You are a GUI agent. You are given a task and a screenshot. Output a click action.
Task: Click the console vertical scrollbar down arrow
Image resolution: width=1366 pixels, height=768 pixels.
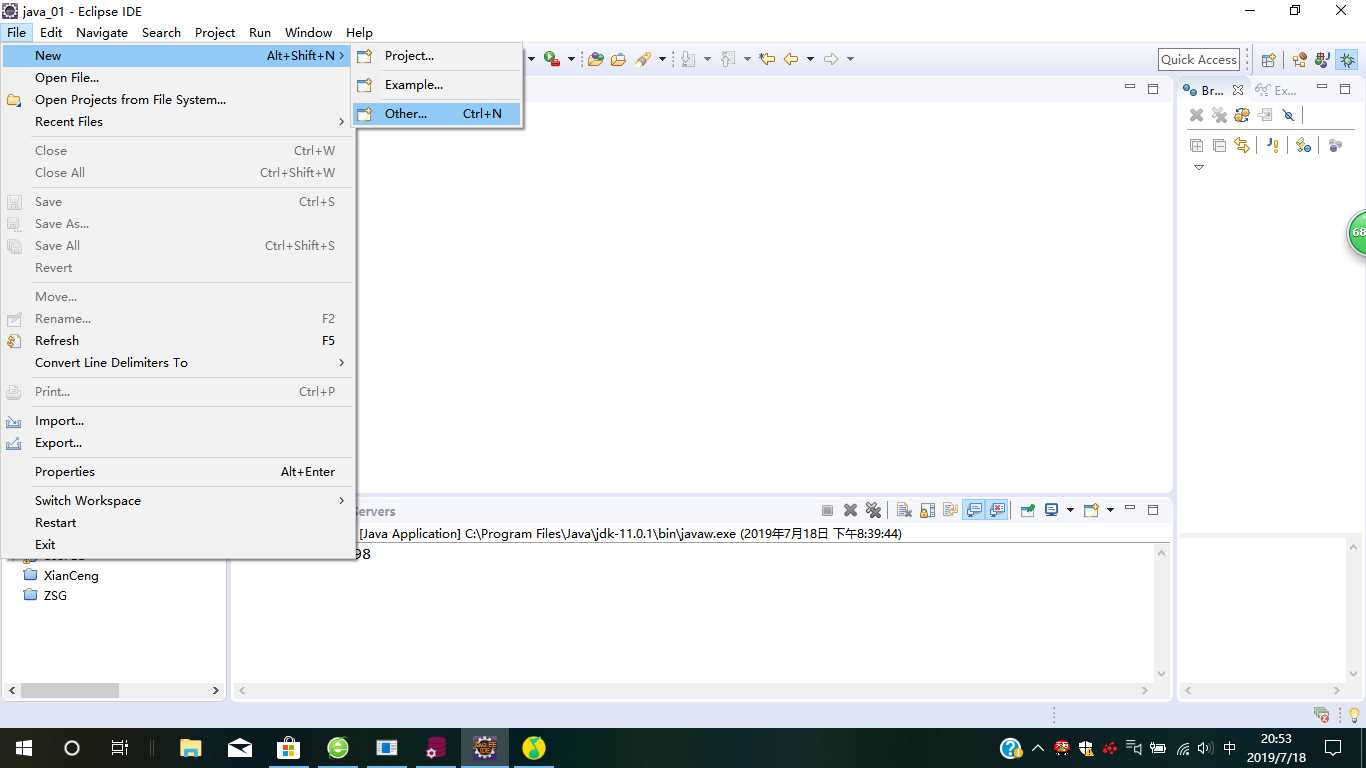pos(1161,673)
